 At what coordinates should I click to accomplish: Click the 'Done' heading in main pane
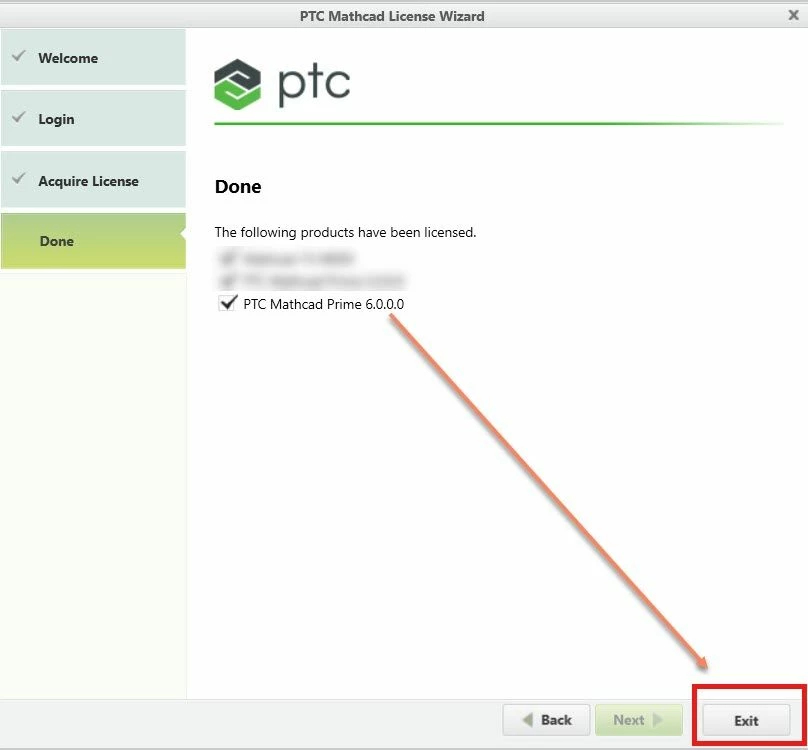tap(238, 187)
